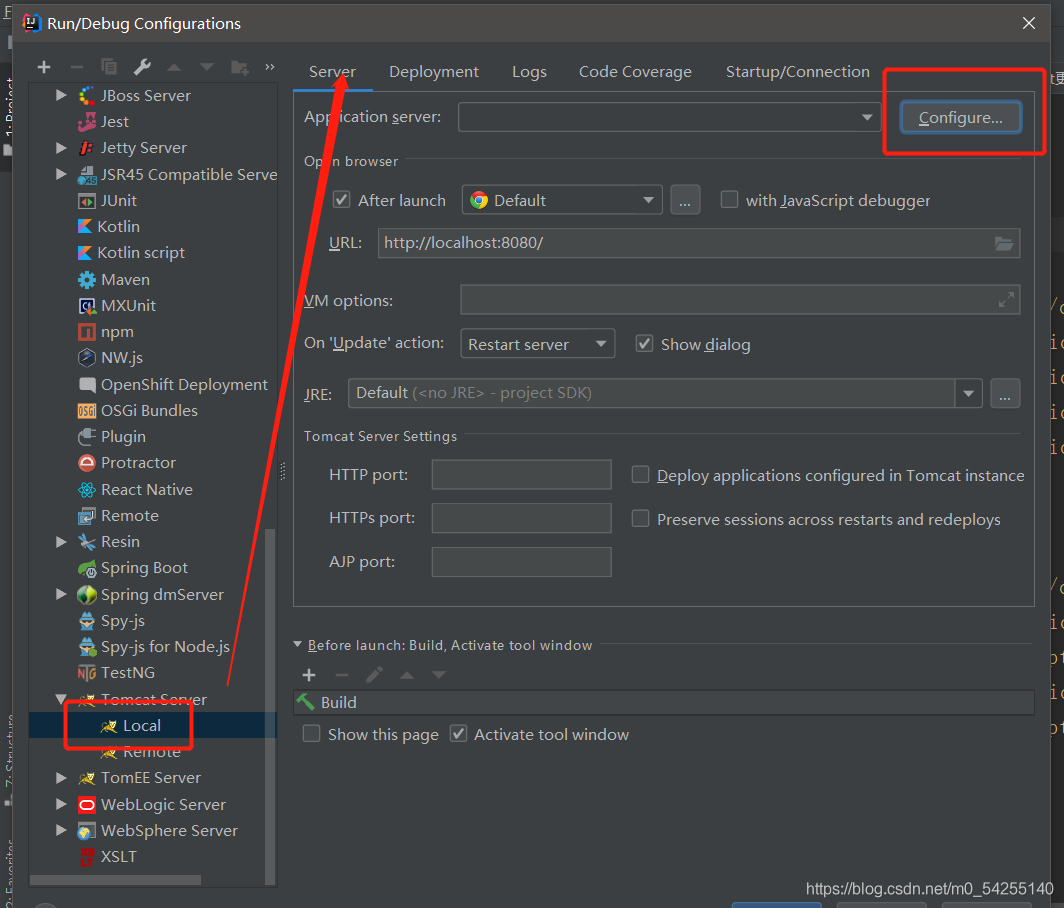Expand WebLogic Server node
This screenshot has height=908, width=1064.
[61, 804]
